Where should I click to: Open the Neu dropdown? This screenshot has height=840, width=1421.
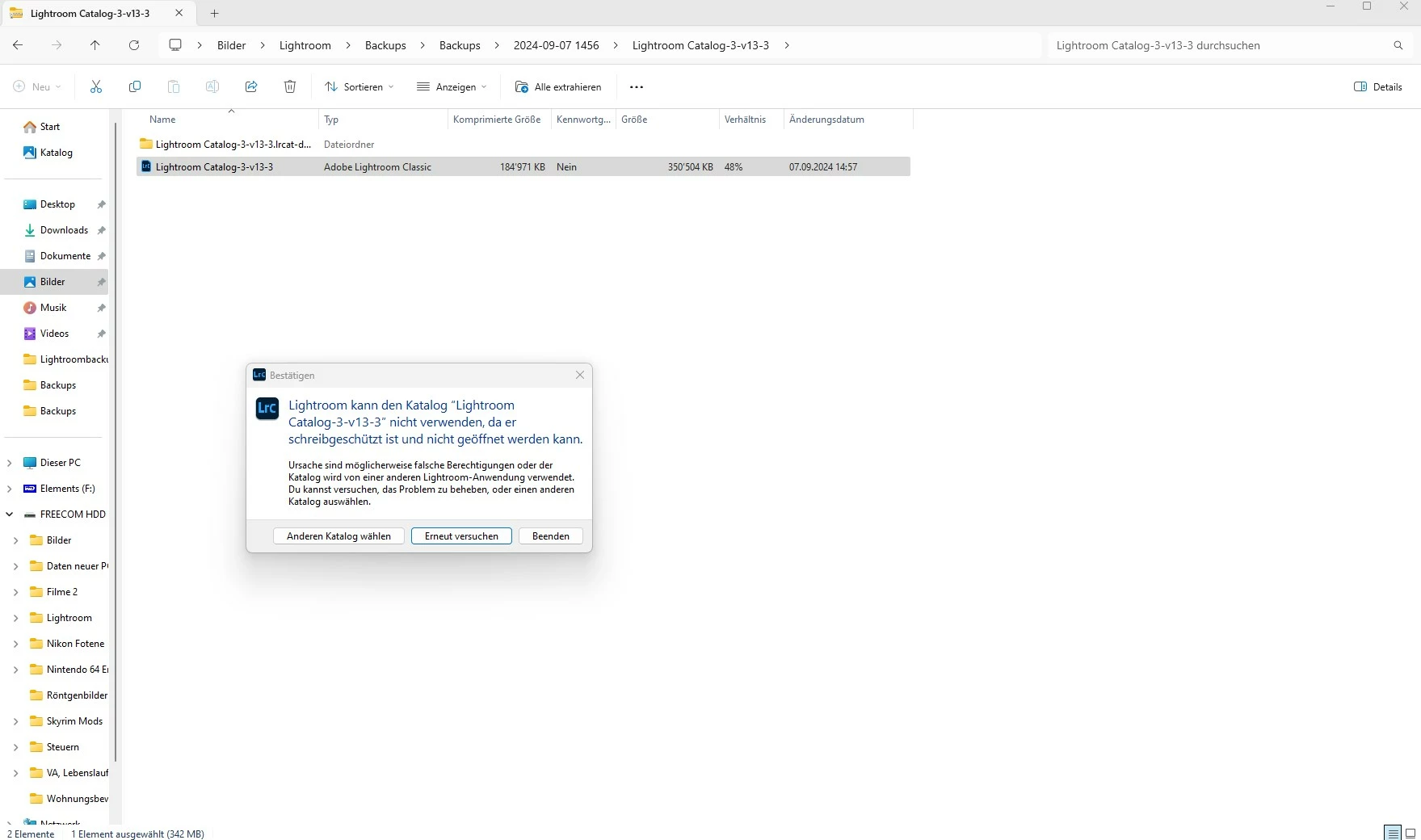(37, 86)
